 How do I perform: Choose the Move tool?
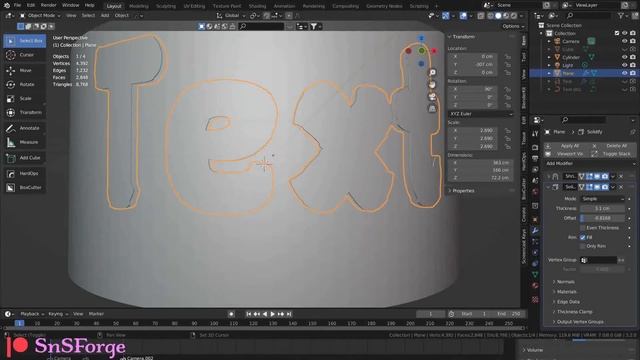(x=25, y=70)
